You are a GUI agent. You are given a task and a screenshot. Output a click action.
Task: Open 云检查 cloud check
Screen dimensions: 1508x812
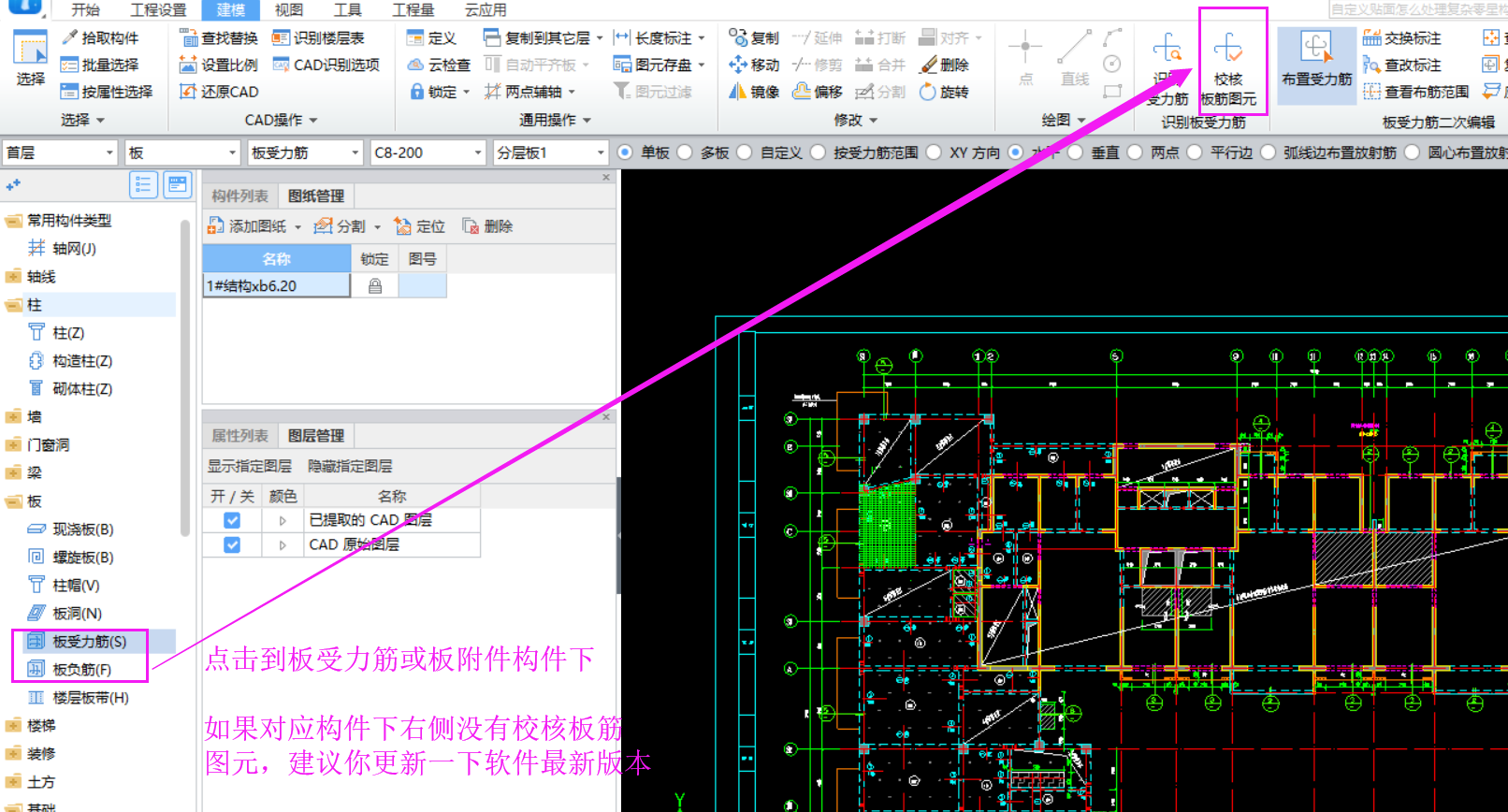coord(439,65)
